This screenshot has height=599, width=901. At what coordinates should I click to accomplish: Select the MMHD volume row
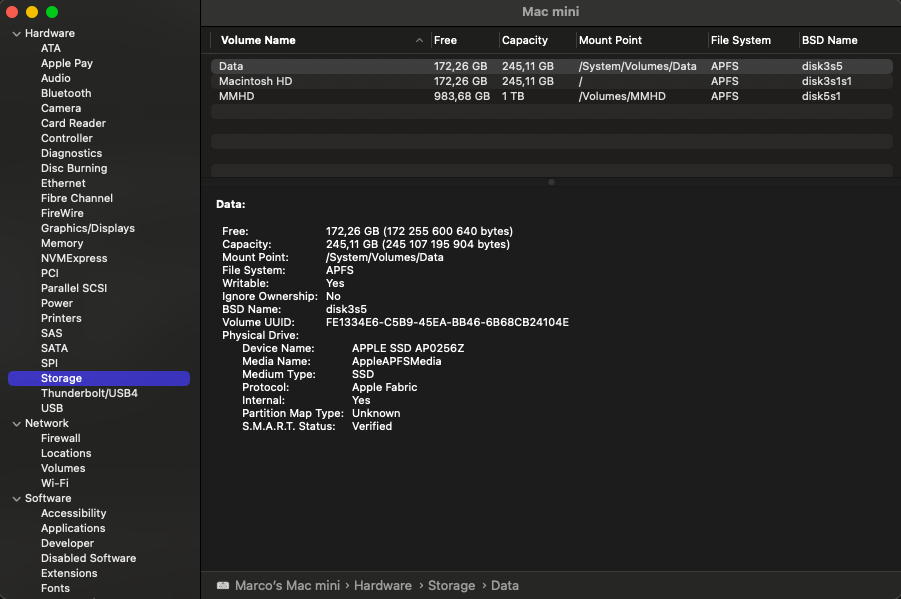click(x=552, y=96)
